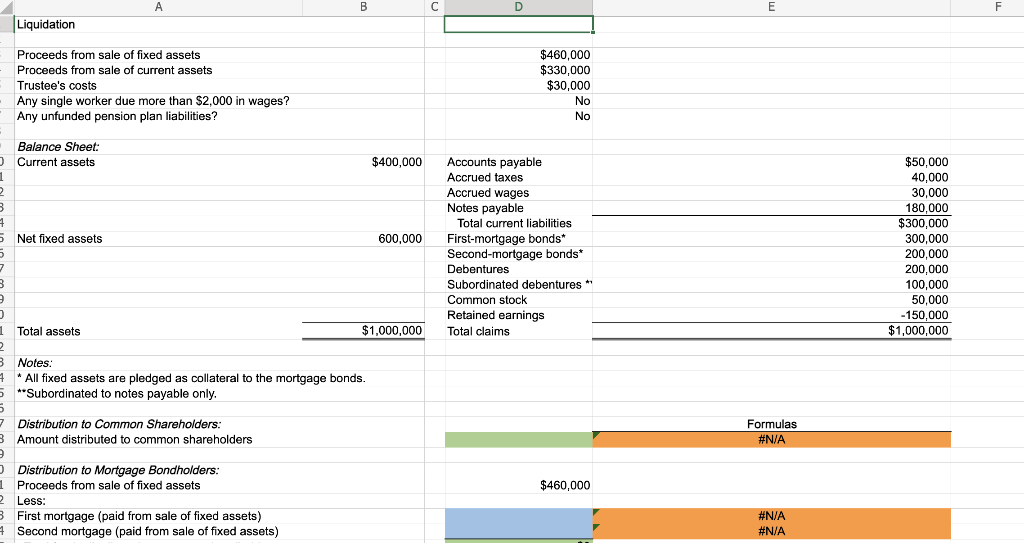Click the 'Accrued taxes' label
This screenshot has height=543, width=1024.
click(485, 177)
